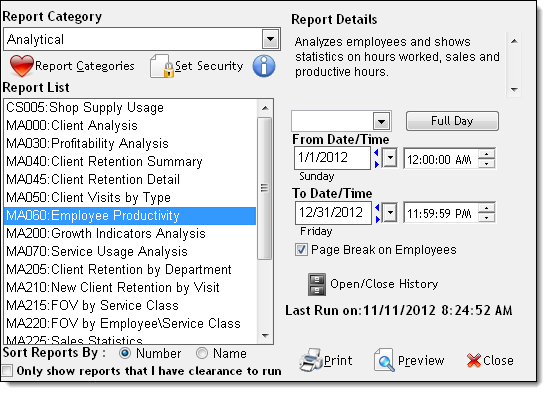The height and width of the screenshot is (393, 548).
Task: Click the From time field 12:00:00 AM
Action: tap(441, 159)
